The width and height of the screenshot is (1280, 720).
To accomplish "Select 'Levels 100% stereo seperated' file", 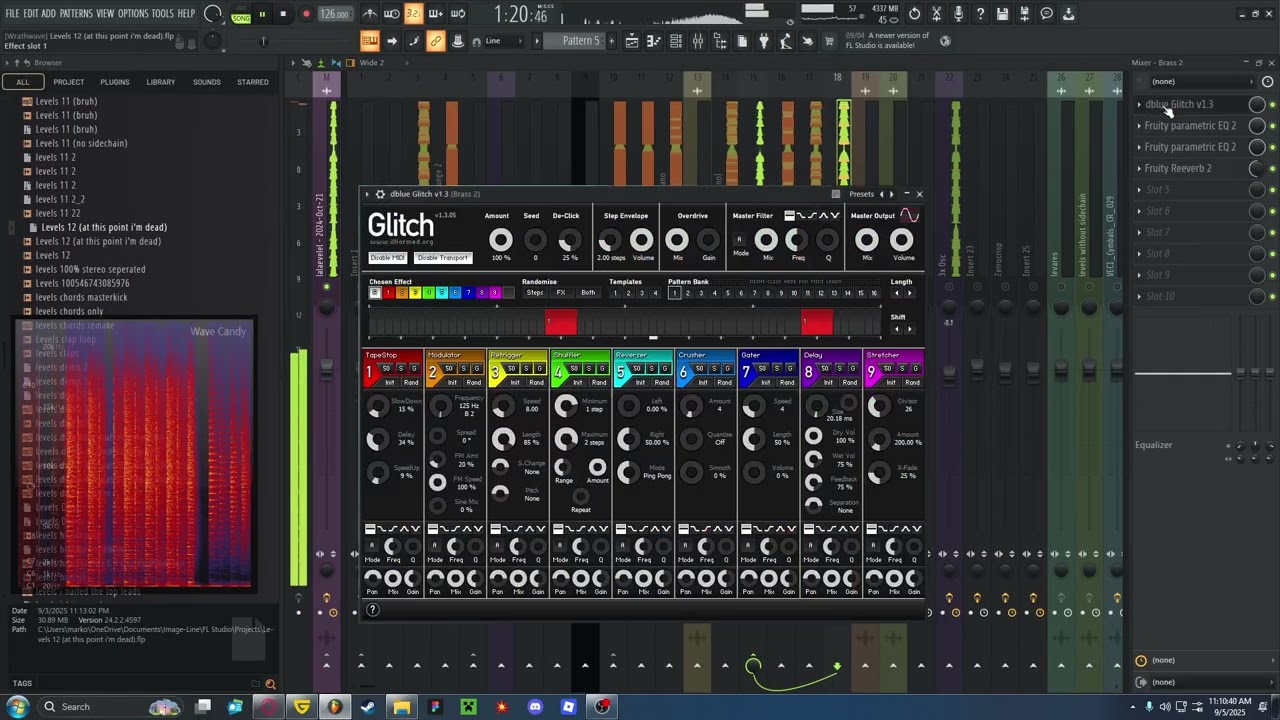I will click(x=90, y=269).
